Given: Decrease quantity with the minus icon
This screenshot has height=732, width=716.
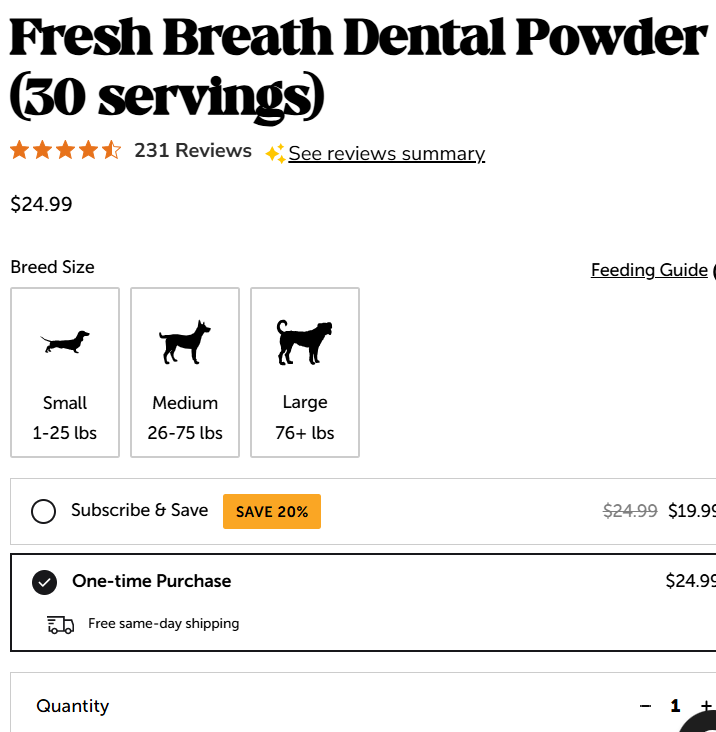Looking at the screenshot, I should (x=645, y=706).
